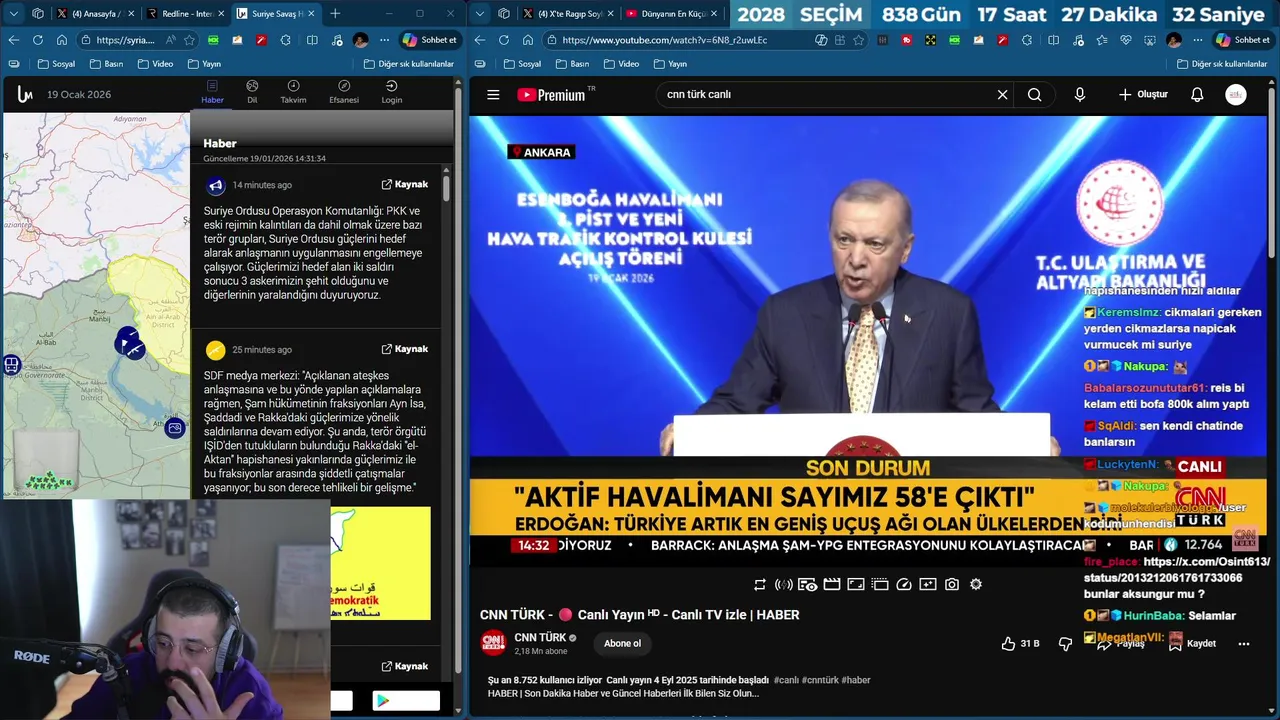Open the Video bookmarks folder in the left browser
Viewport: 1280px width, 720px height.
154,64
